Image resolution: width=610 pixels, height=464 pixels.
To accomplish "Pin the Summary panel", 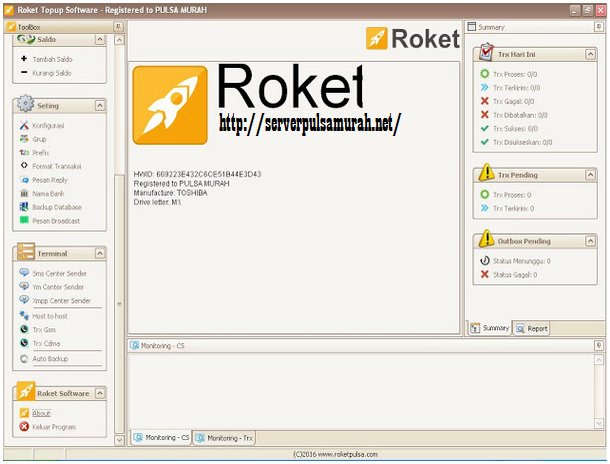I will pos(599,26).
